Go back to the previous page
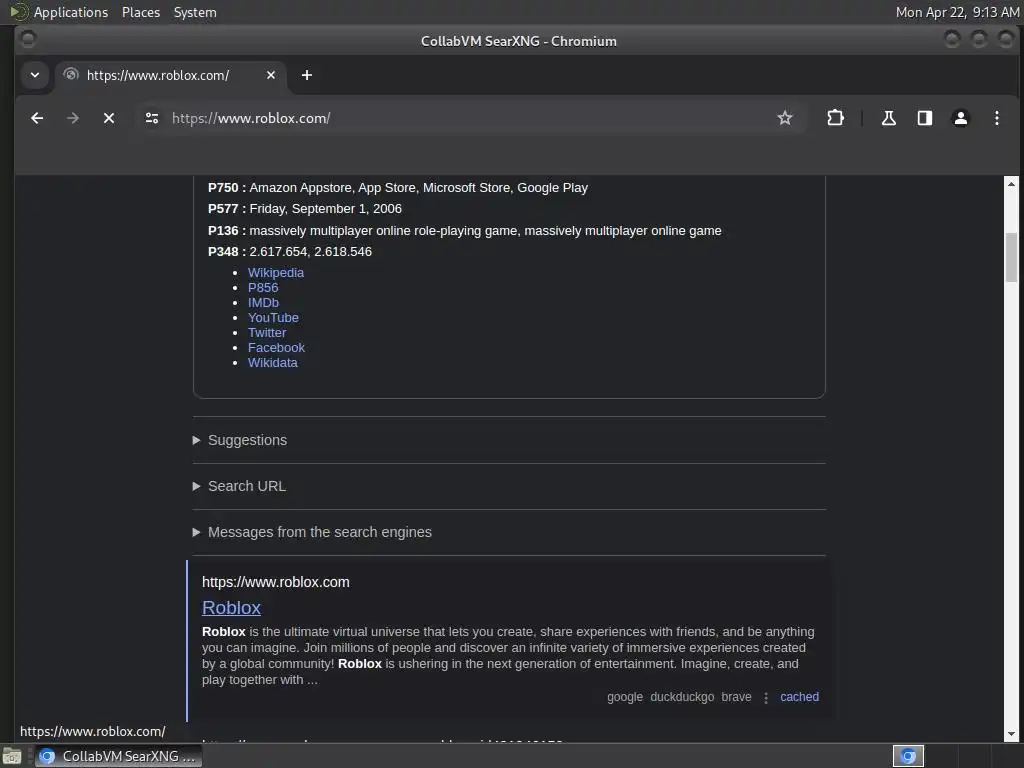Viewport: 1024px width, 768px height. coord(37,118)
